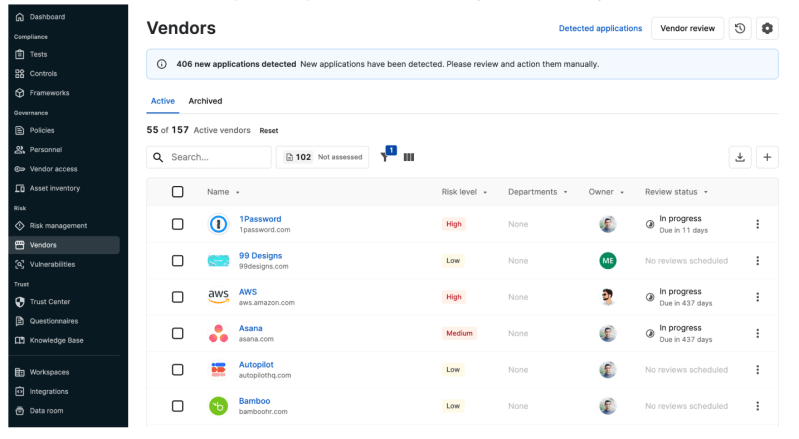799x439 pixels.
Task: Sort by the Risk level column
Action: [x=464, y=192]
